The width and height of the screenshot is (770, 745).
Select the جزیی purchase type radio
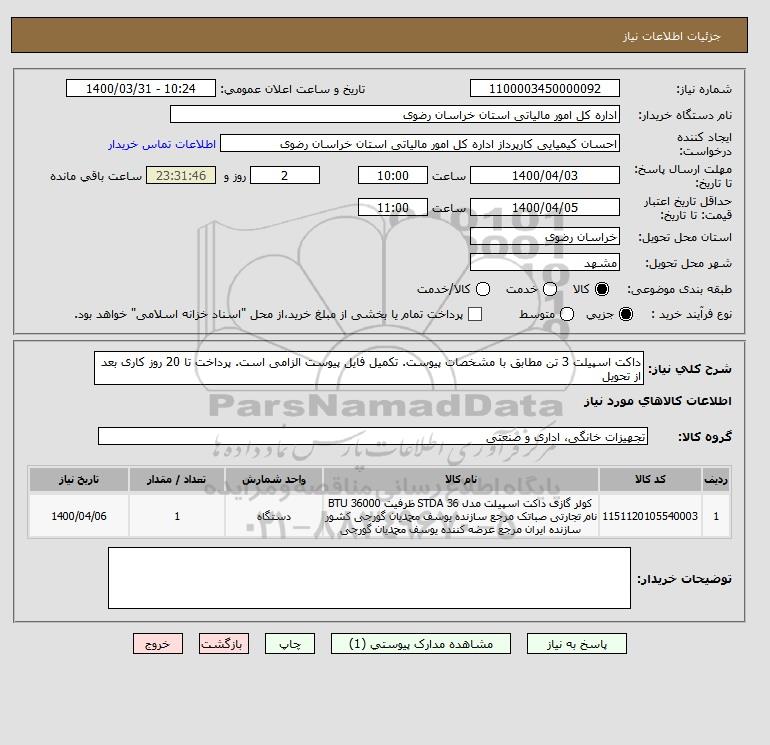(x=626, y=314)
